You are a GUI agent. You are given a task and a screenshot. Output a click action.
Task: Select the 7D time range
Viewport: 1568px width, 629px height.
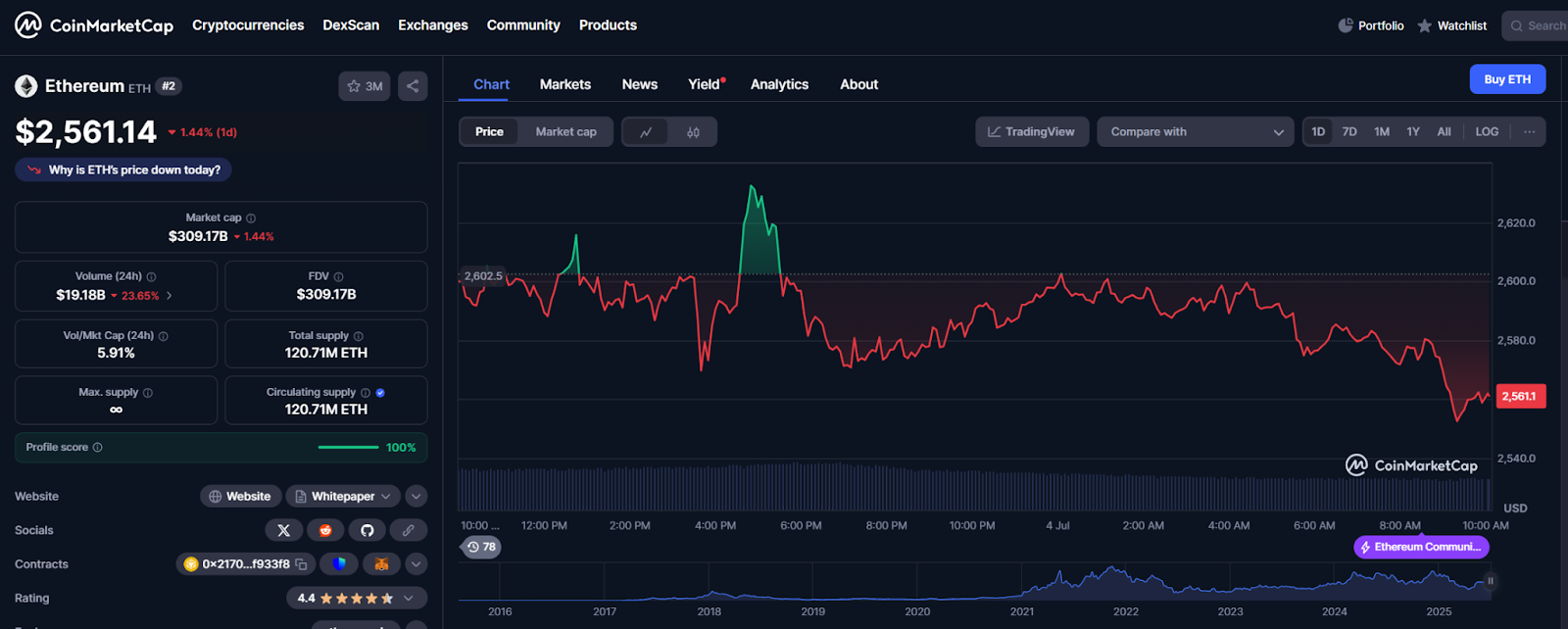[1349, 132]
